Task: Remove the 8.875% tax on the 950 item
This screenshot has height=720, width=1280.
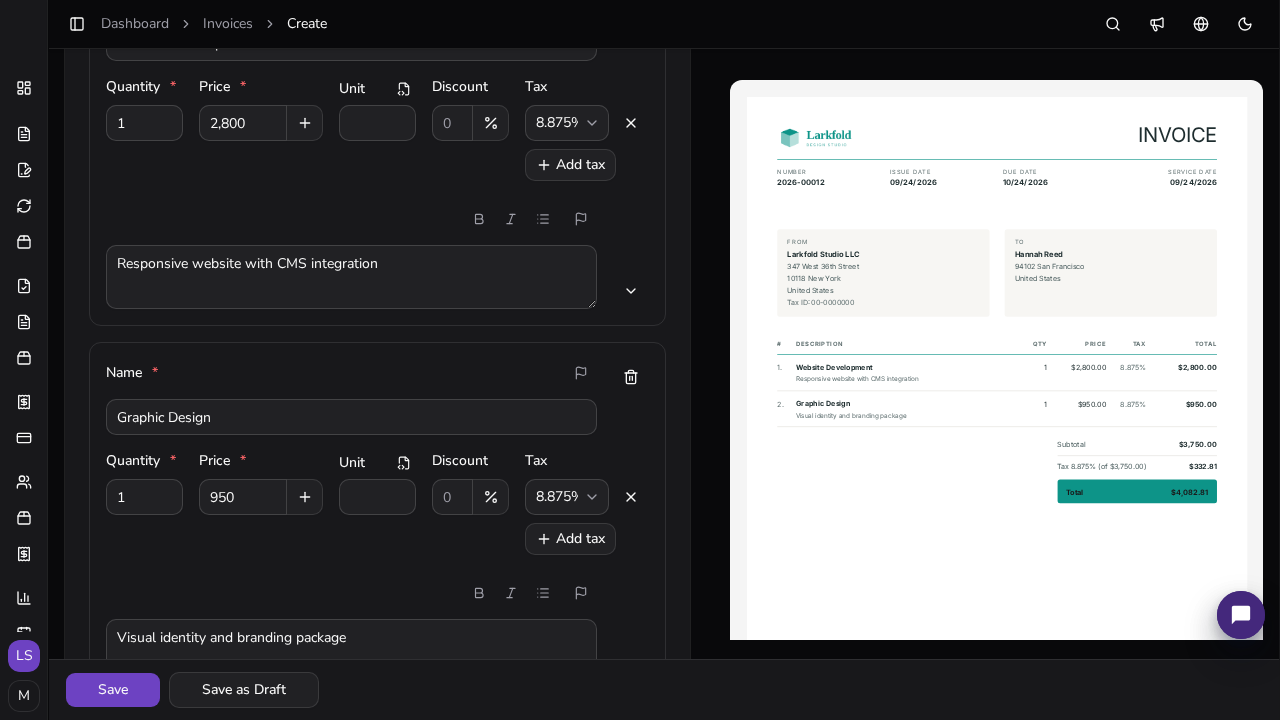Action: [x=631, y=497]
